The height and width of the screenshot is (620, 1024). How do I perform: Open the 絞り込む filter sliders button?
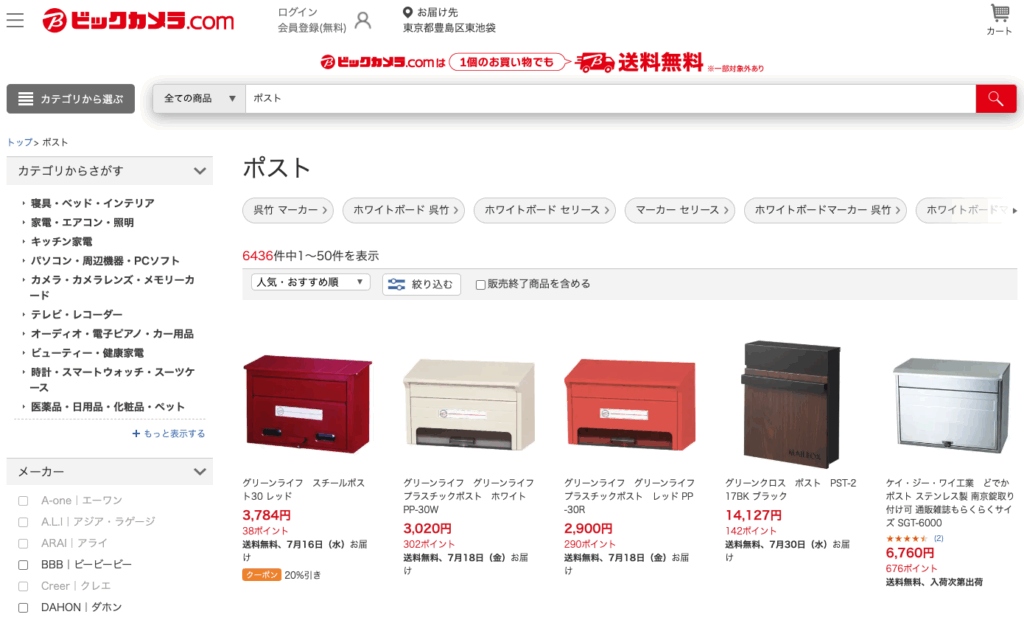421,284
